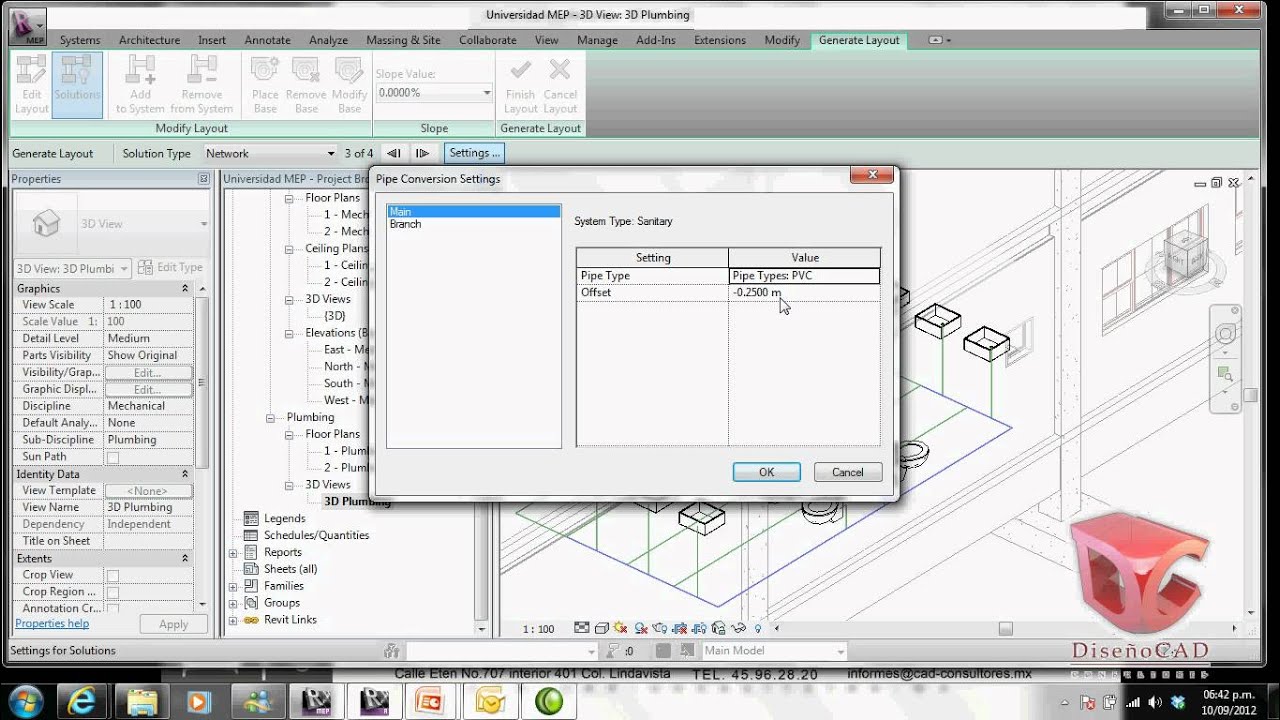Click the temporary hide/isolate glasses icon
The image size is (1280, 720).
(739, 628)
